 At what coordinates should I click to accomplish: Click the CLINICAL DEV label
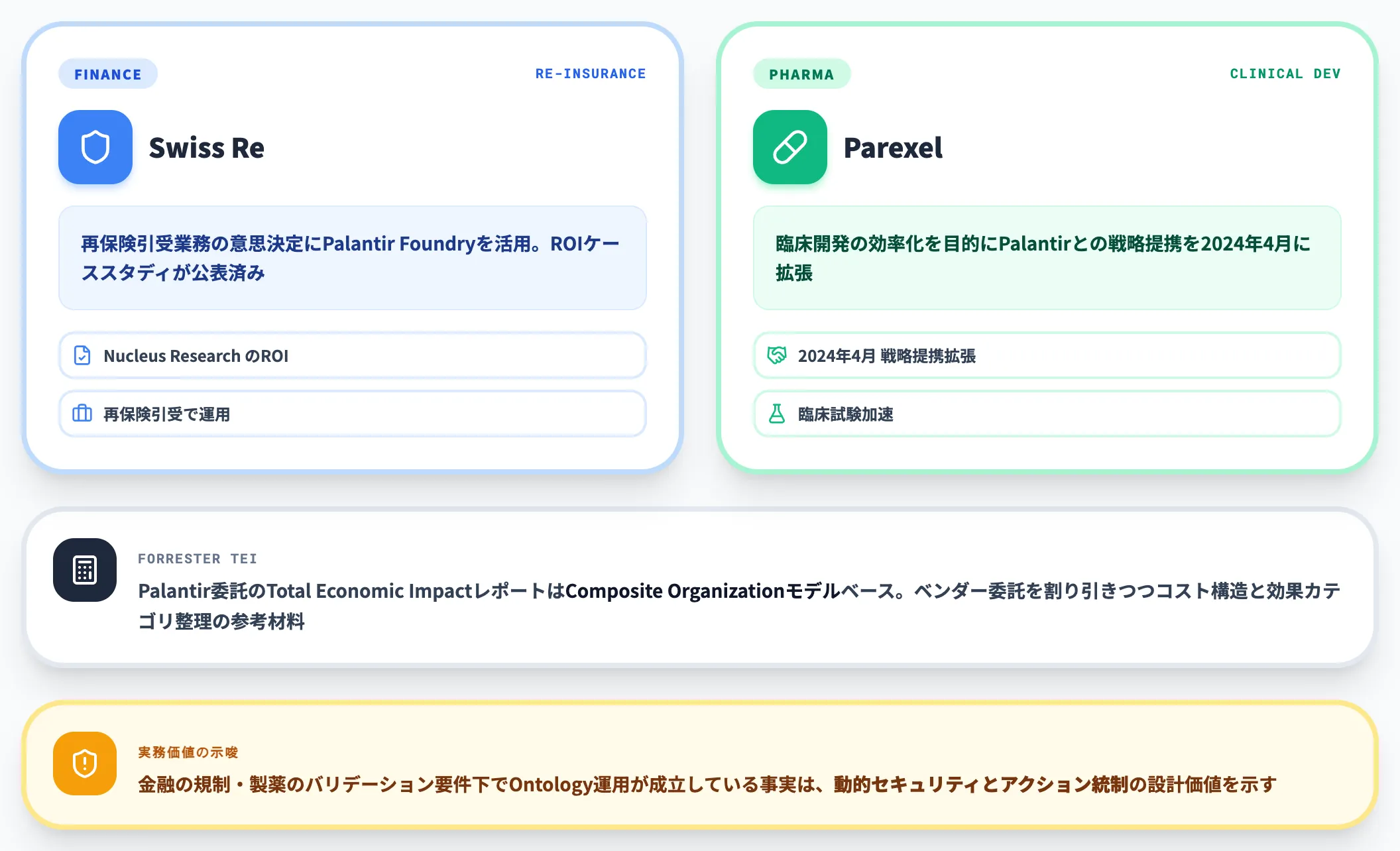click(1285, 74)
